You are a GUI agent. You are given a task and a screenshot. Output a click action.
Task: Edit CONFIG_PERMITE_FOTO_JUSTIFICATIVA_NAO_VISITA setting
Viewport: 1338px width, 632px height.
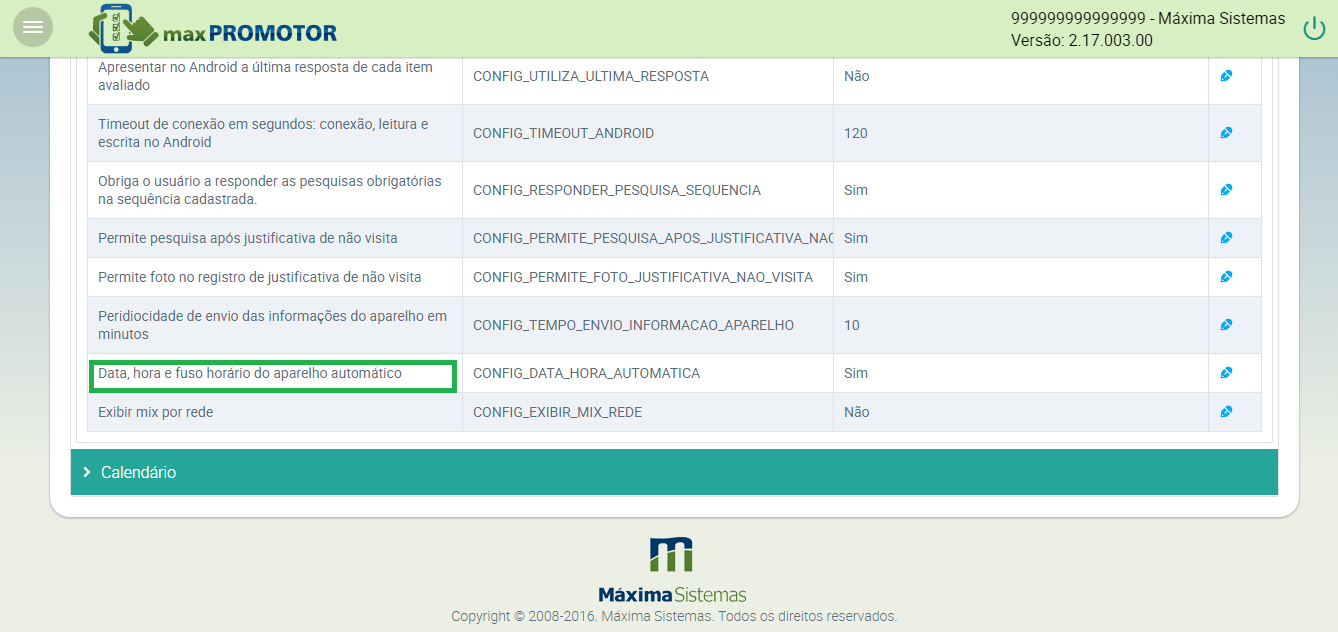pyautogui.click(x=1226, y=277)
